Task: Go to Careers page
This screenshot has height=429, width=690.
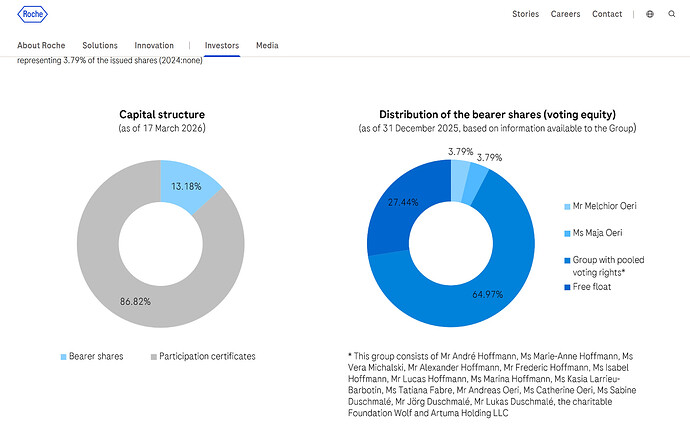Action: 565,14
